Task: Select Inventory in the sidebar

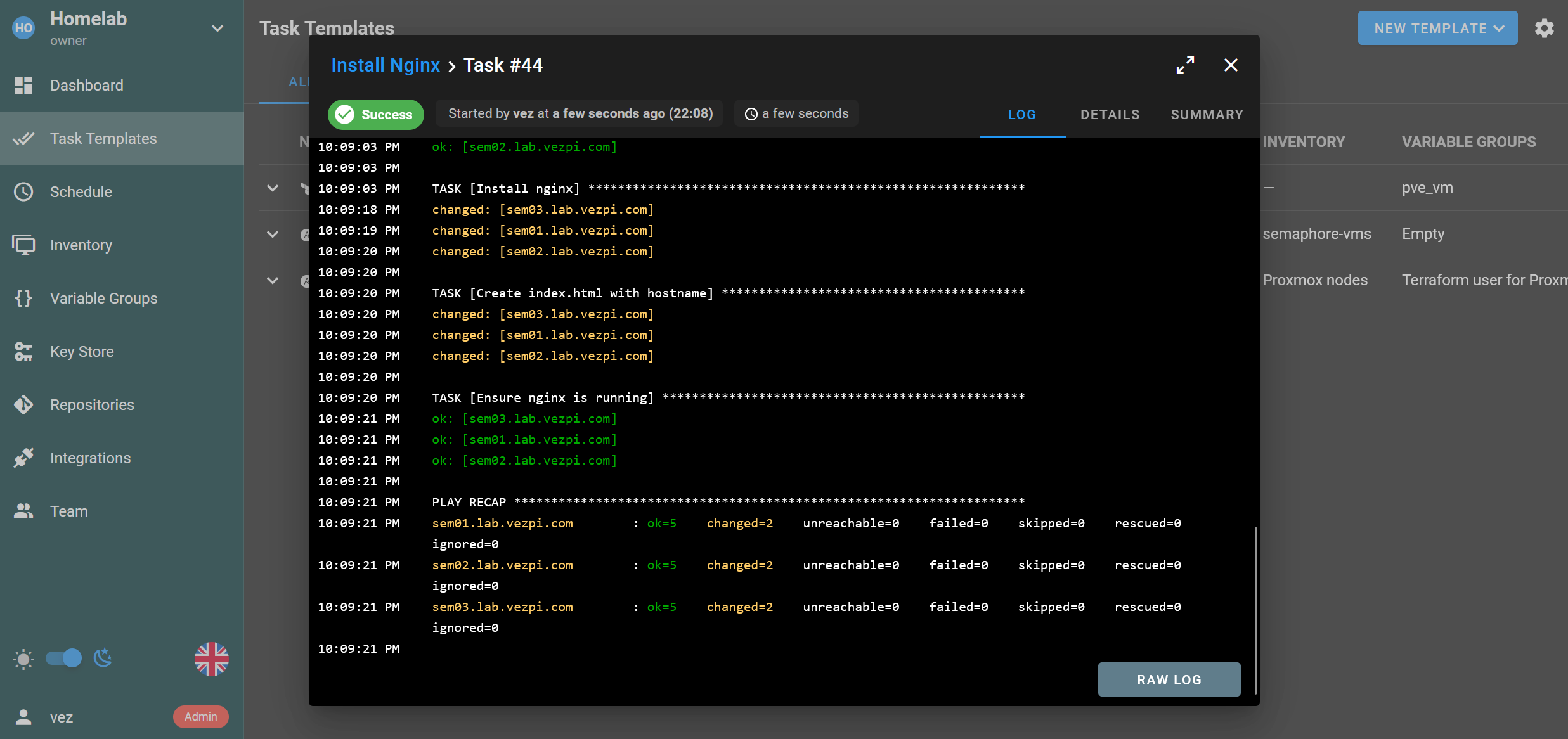Action: click(x=80, y=245)
